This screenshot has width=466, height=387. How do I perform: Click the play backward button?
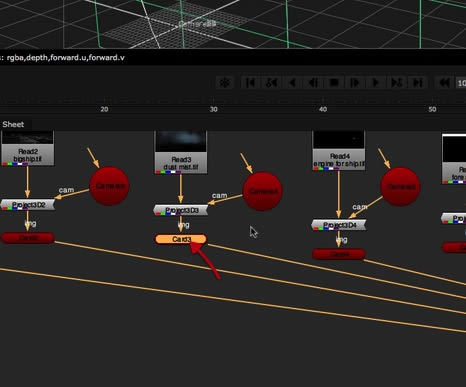292,82
